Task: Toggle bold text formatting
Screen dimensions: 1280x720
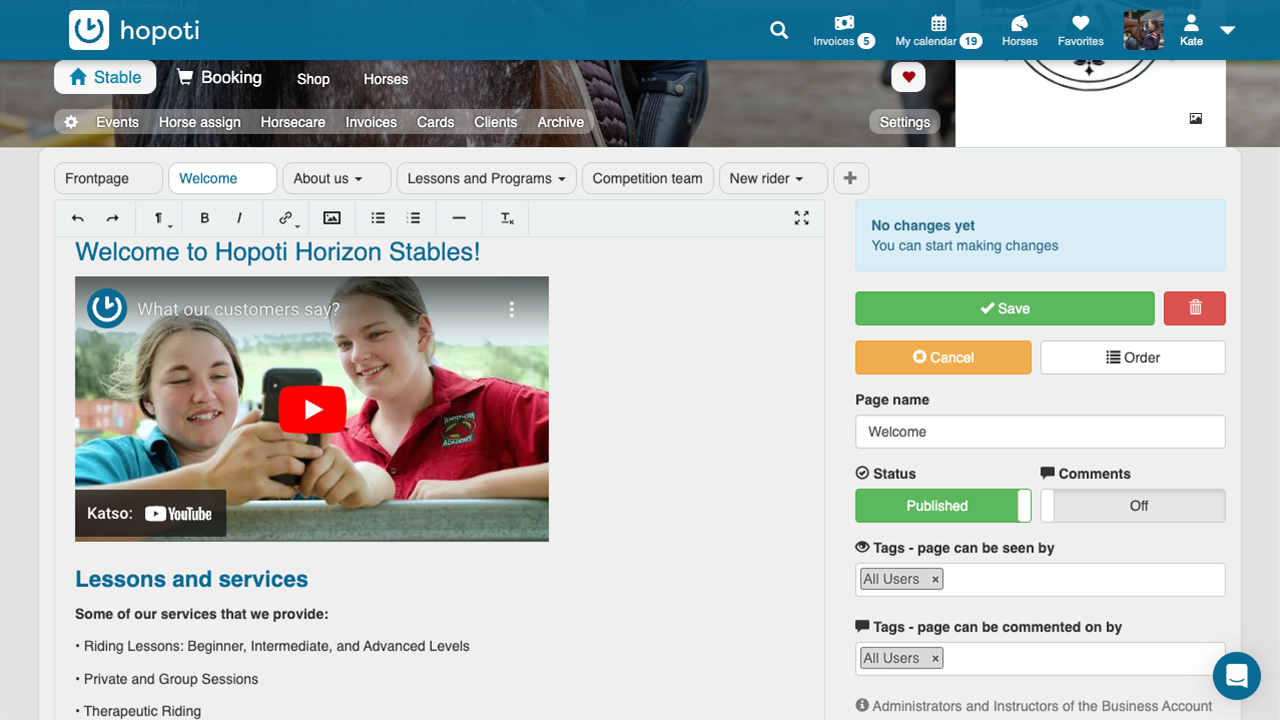Action: (205, 218)
